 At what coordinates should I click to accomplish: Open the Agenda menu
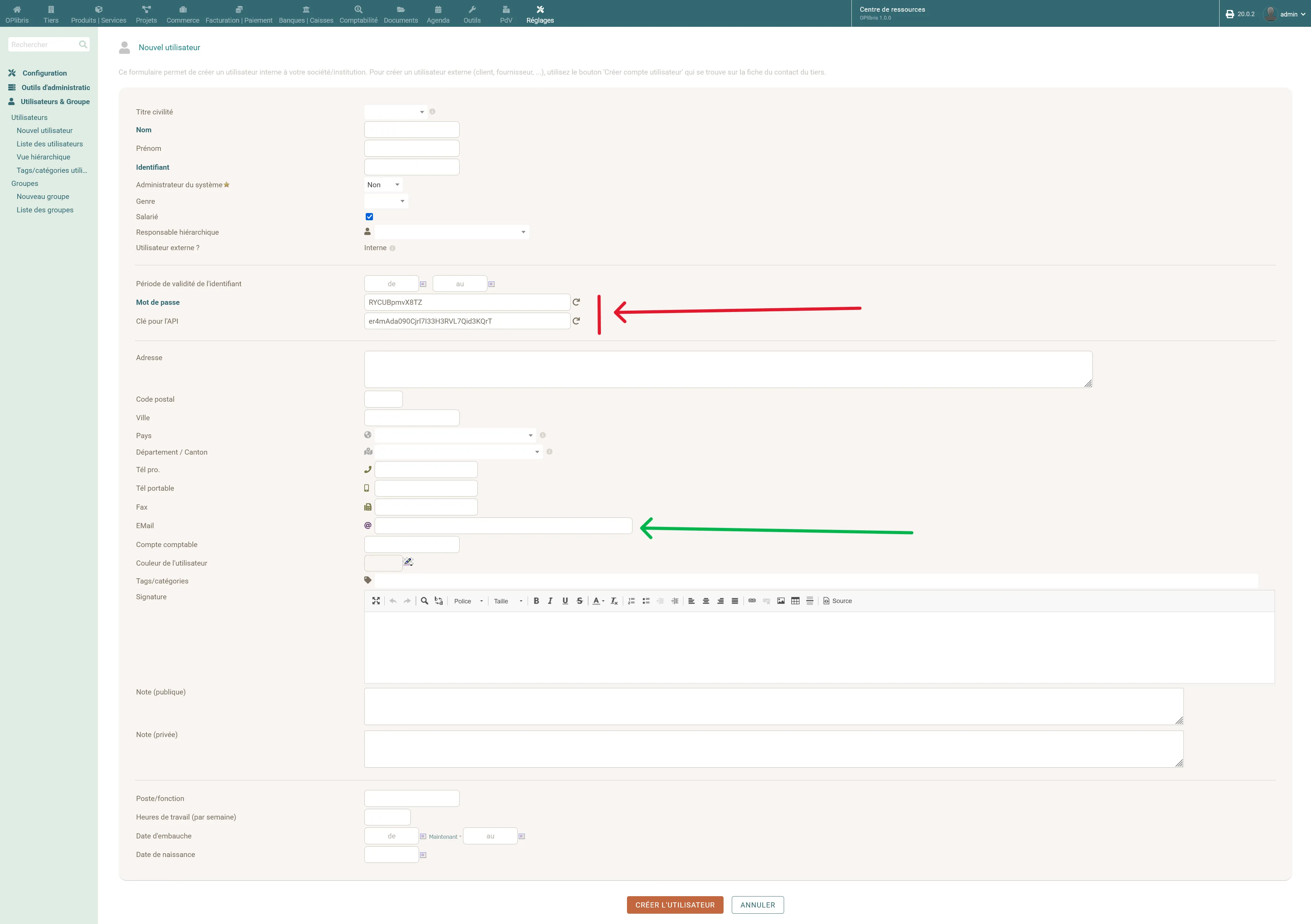[x=438, y=14]
